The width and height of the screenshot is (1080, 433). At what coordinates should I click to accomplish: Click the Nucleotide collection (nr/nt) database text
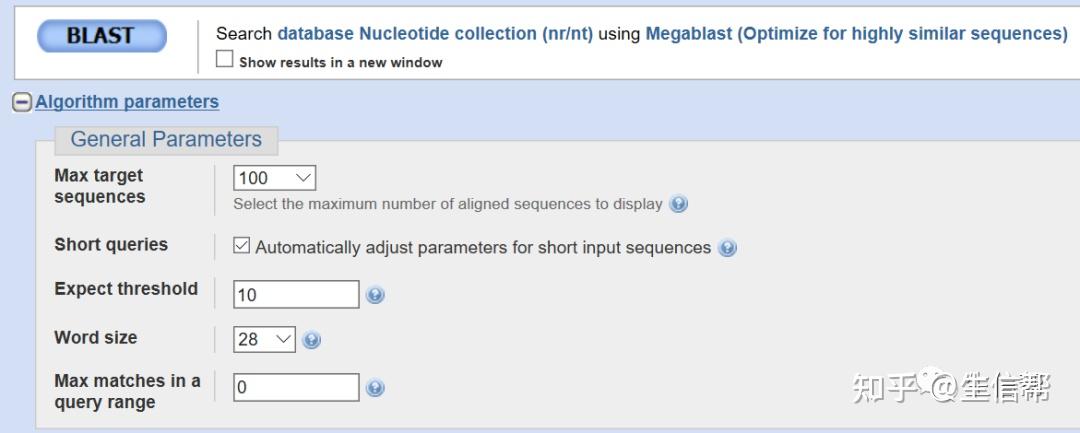435,34
